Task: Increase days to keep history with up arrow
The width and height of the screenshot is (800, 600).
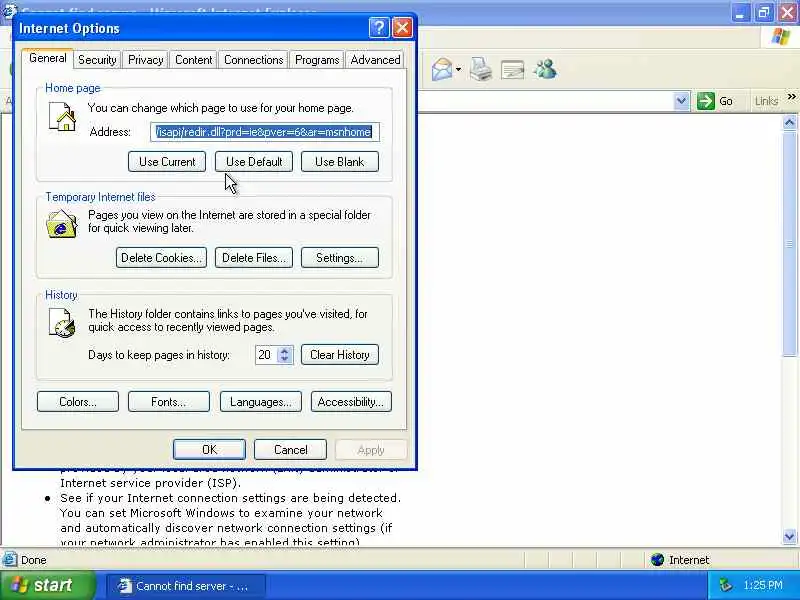Action: [285, 350]
